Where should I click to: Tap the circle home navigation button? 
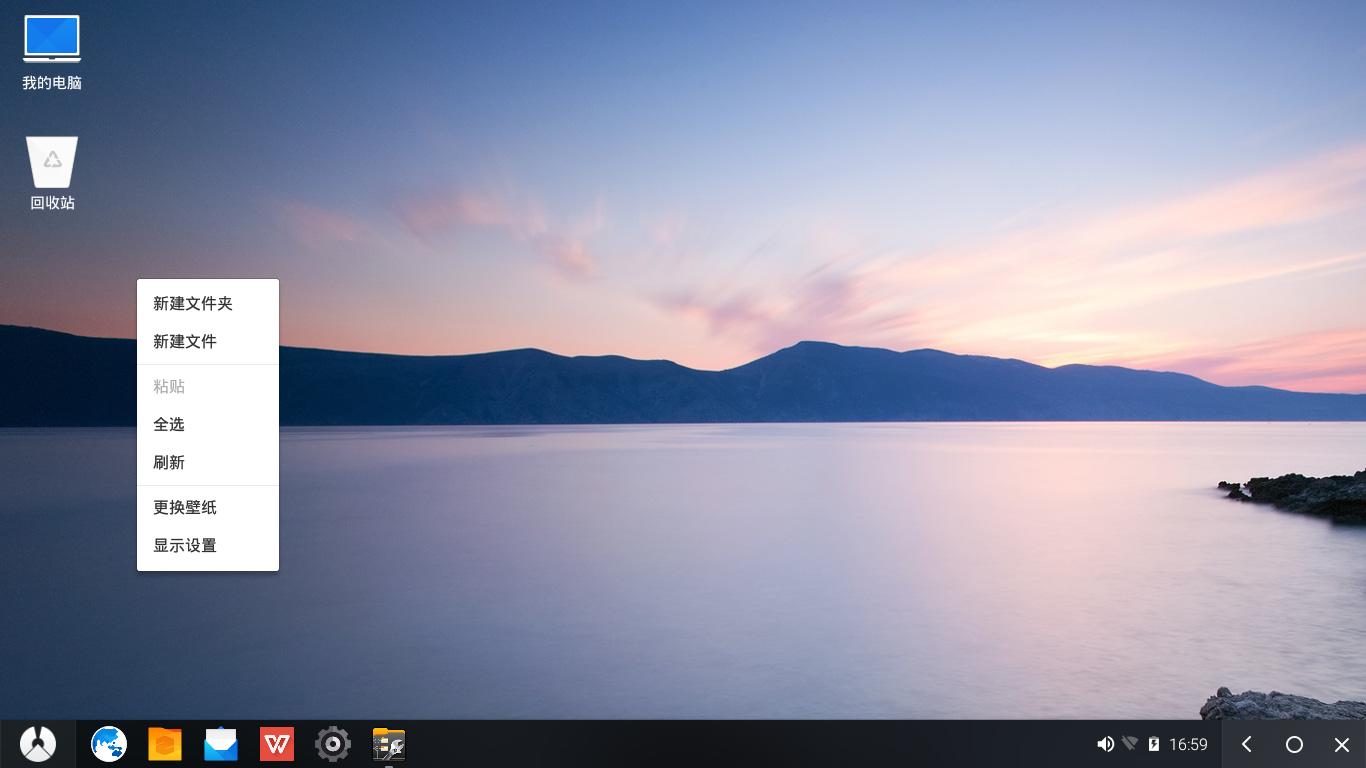coord(1294,744)
